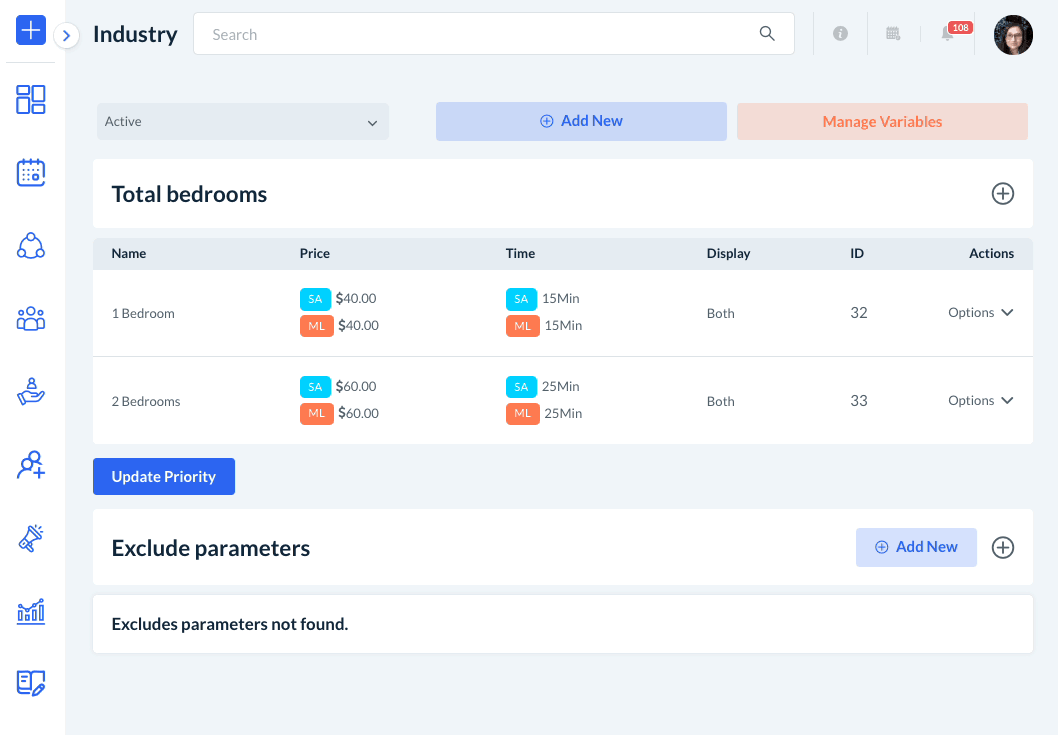Click Both display value for 2 Bedrooms
Image resolution: width=1058 pixels, height=735 pixels.
(720, 401)
